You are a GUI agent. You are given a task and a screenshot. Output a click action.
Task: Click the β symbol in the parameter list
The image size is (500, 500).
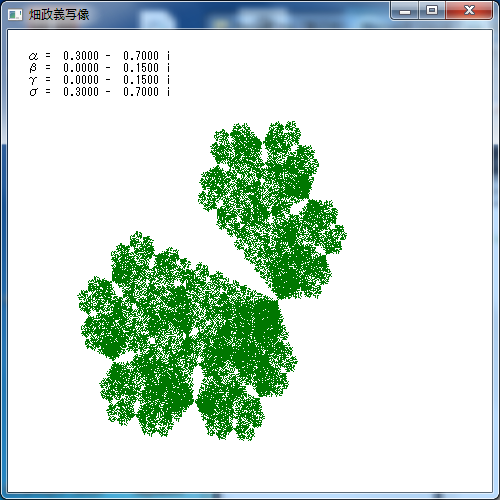tap(33, 68)
